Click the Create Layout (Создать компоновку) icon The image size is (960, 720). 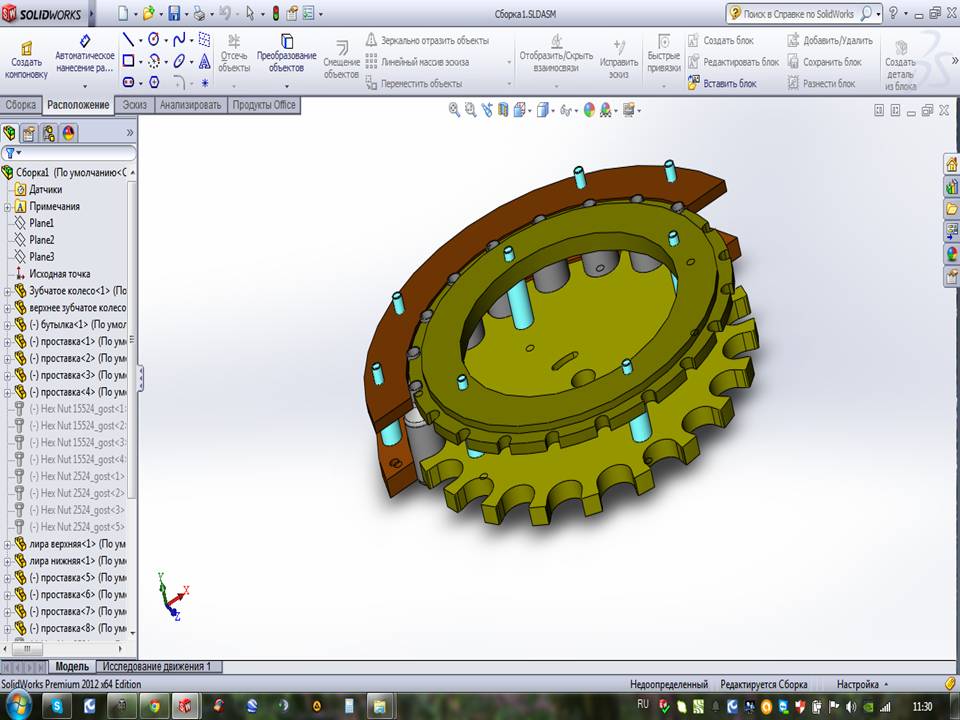(x=25, y=50)
